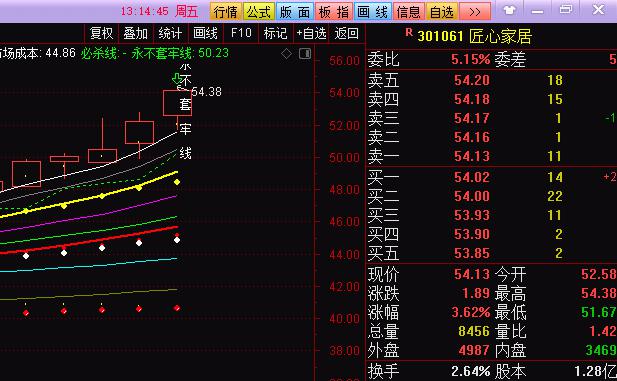
Task: Open F10 company information
Action: click(x=241, y=33)
